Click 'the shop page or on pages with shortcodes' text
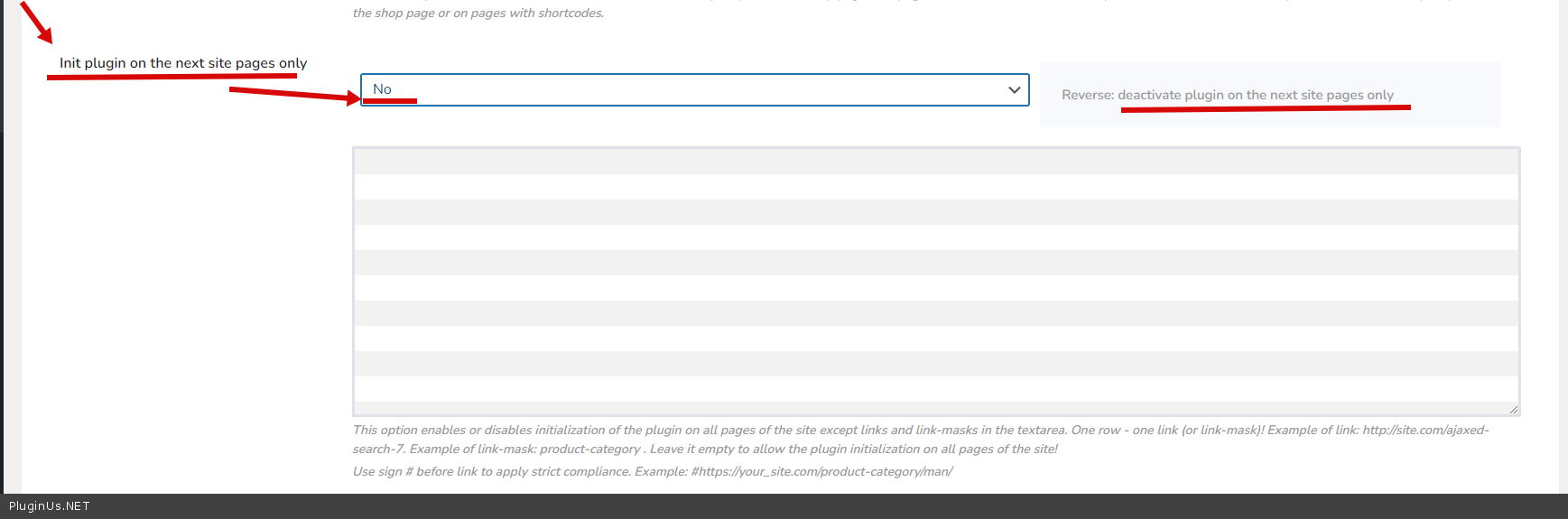The width and height of the screenshot is (1568, 519). point(478,14)
